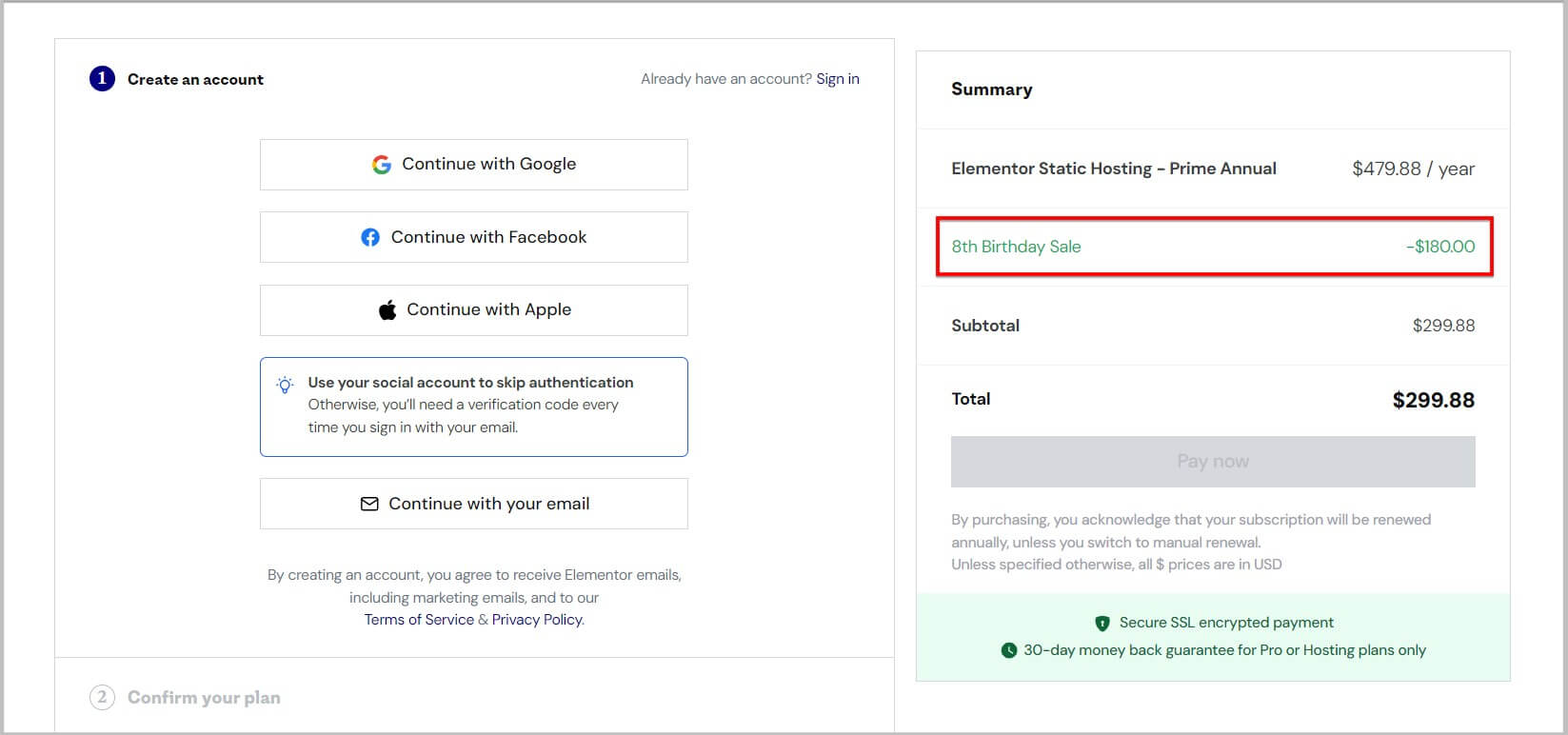Click Elementor Static Hosting - Prime Annual text

(1114, 169)
